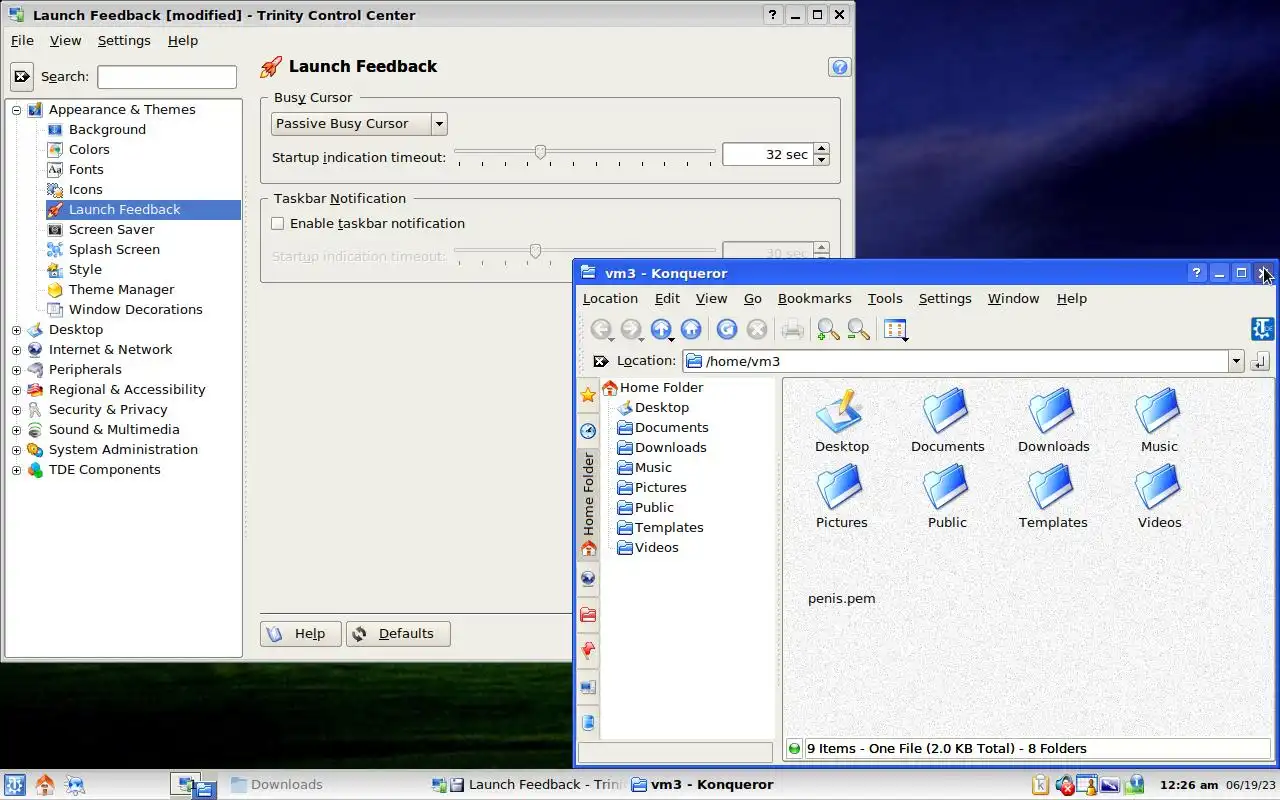
Task: Select Pictures in Konqueror sidebar tree
Action: [x=660, y=488]
